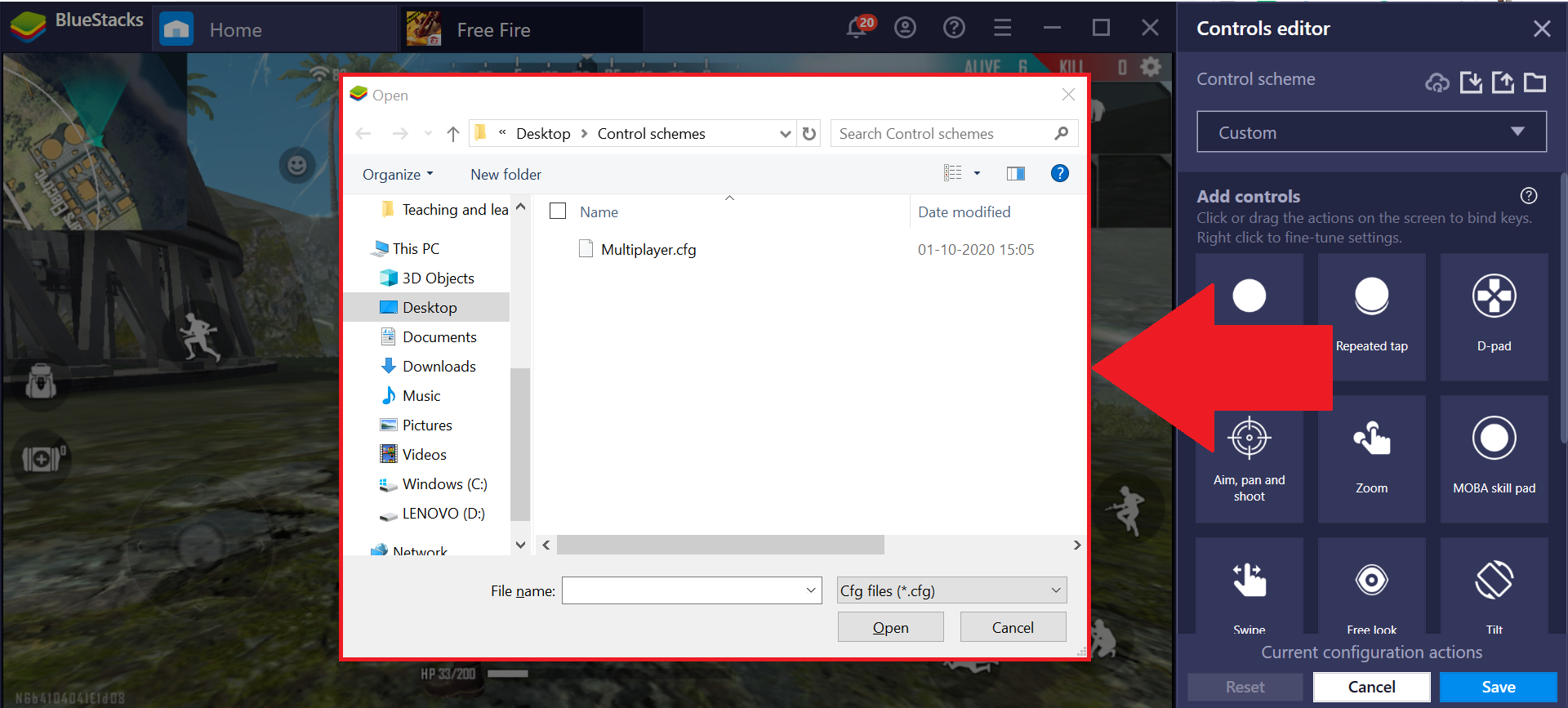Click New folder in the Open dialog
The height and width of the screenshot is (708, 1568).
(x=506, y=174)
